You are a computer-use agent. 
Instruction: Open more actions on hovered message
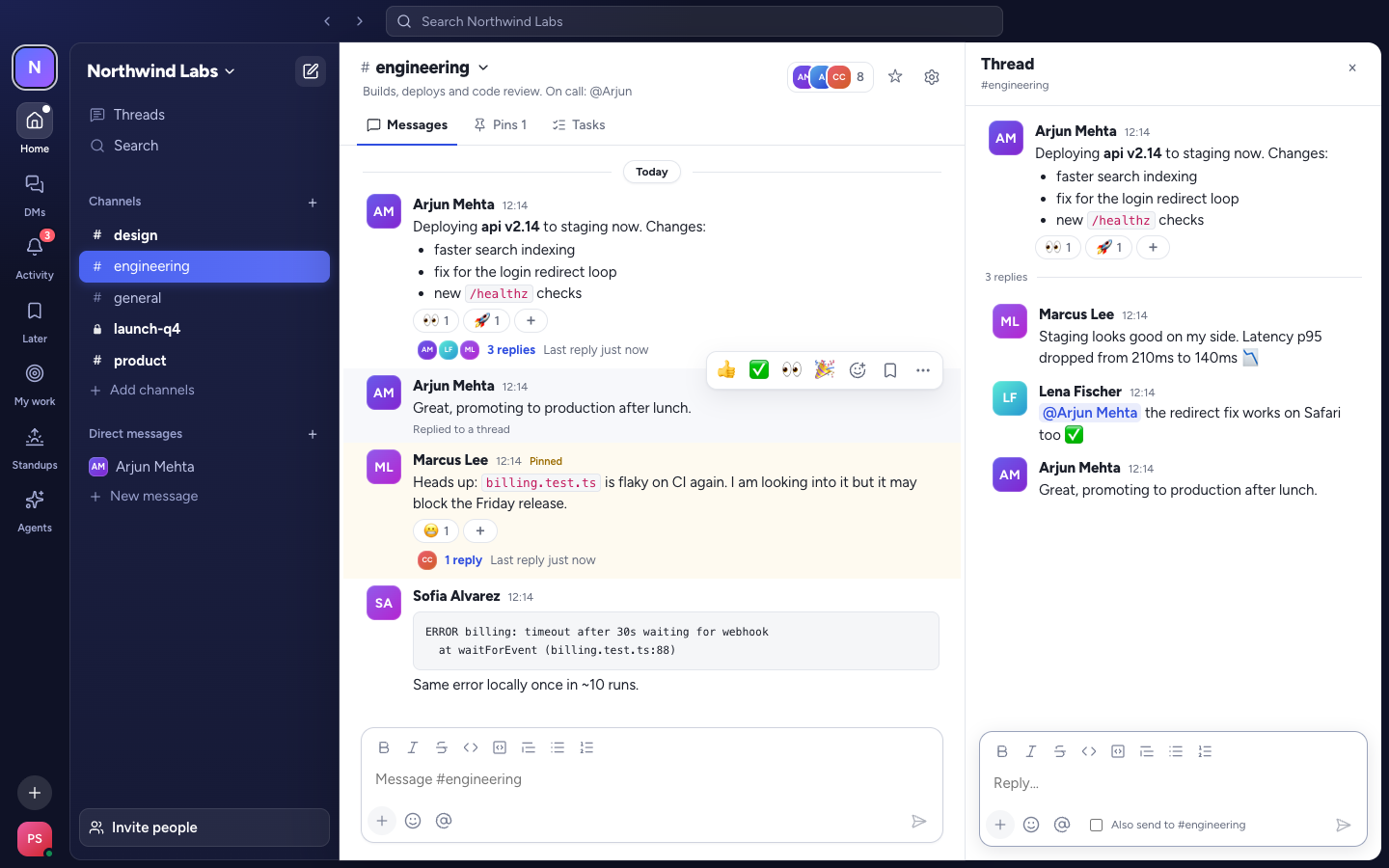[923, 370]
